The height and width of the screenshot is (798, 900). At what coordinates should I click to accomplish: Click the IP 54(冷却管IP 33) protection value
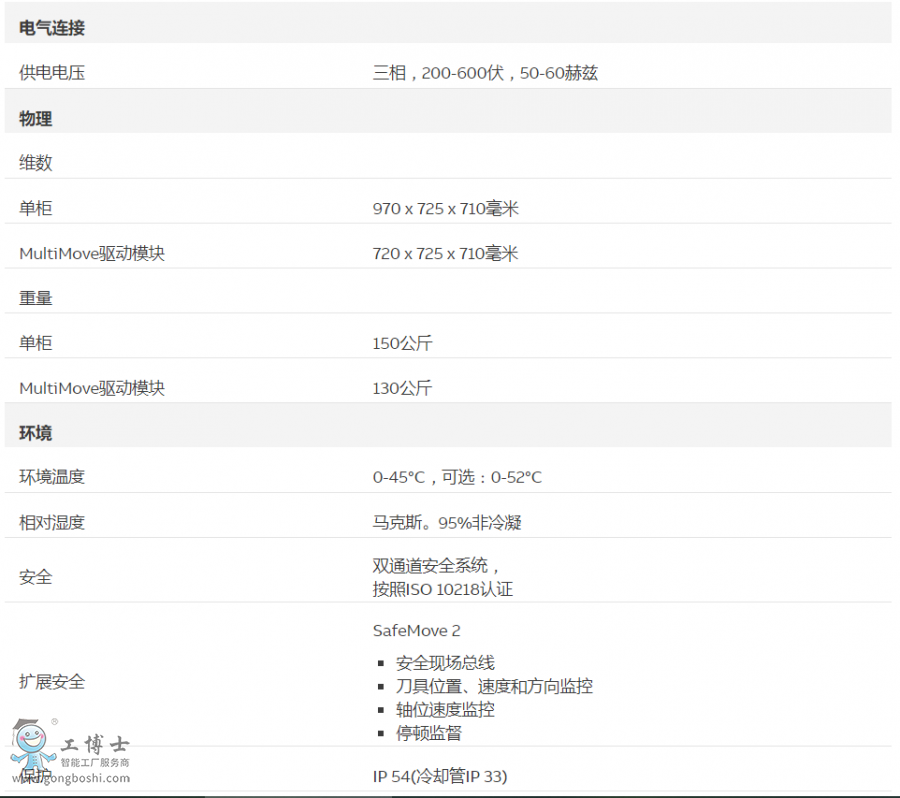coord(446,776)
